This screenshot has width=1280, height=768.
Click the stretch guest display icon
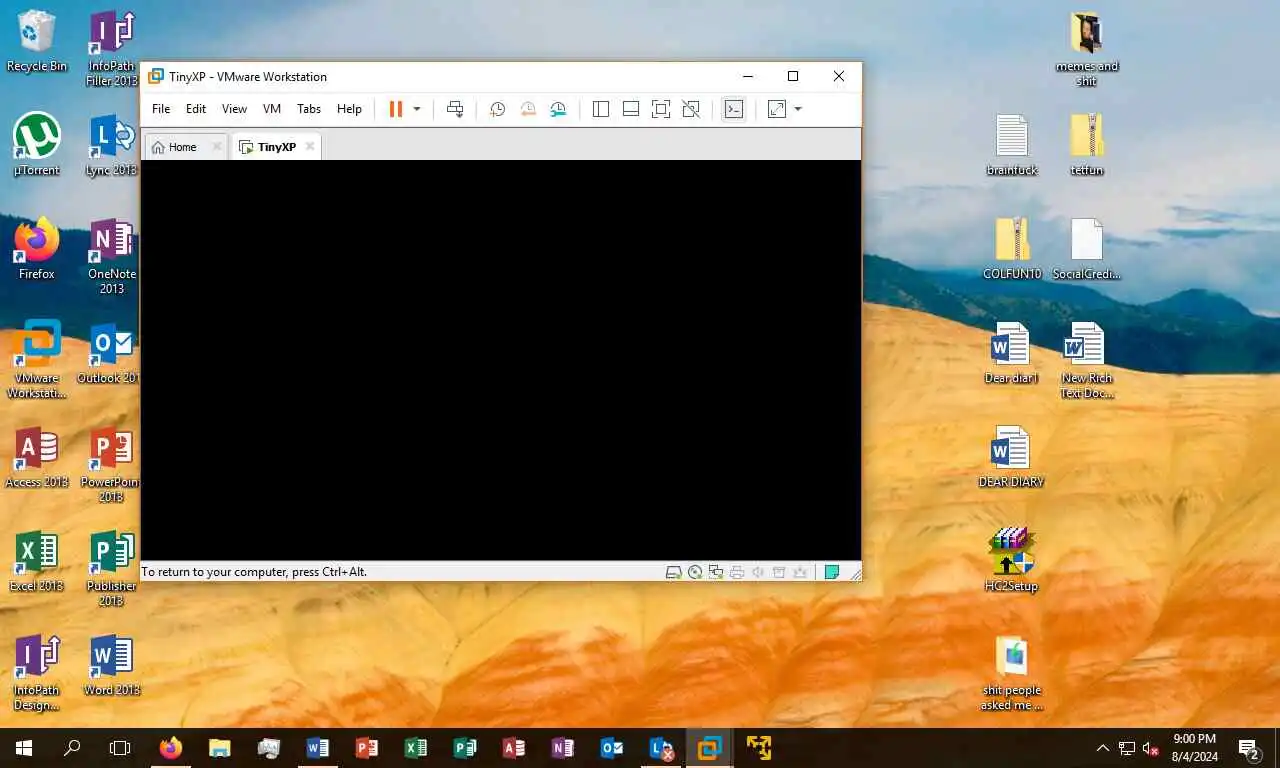pos(777,109)
